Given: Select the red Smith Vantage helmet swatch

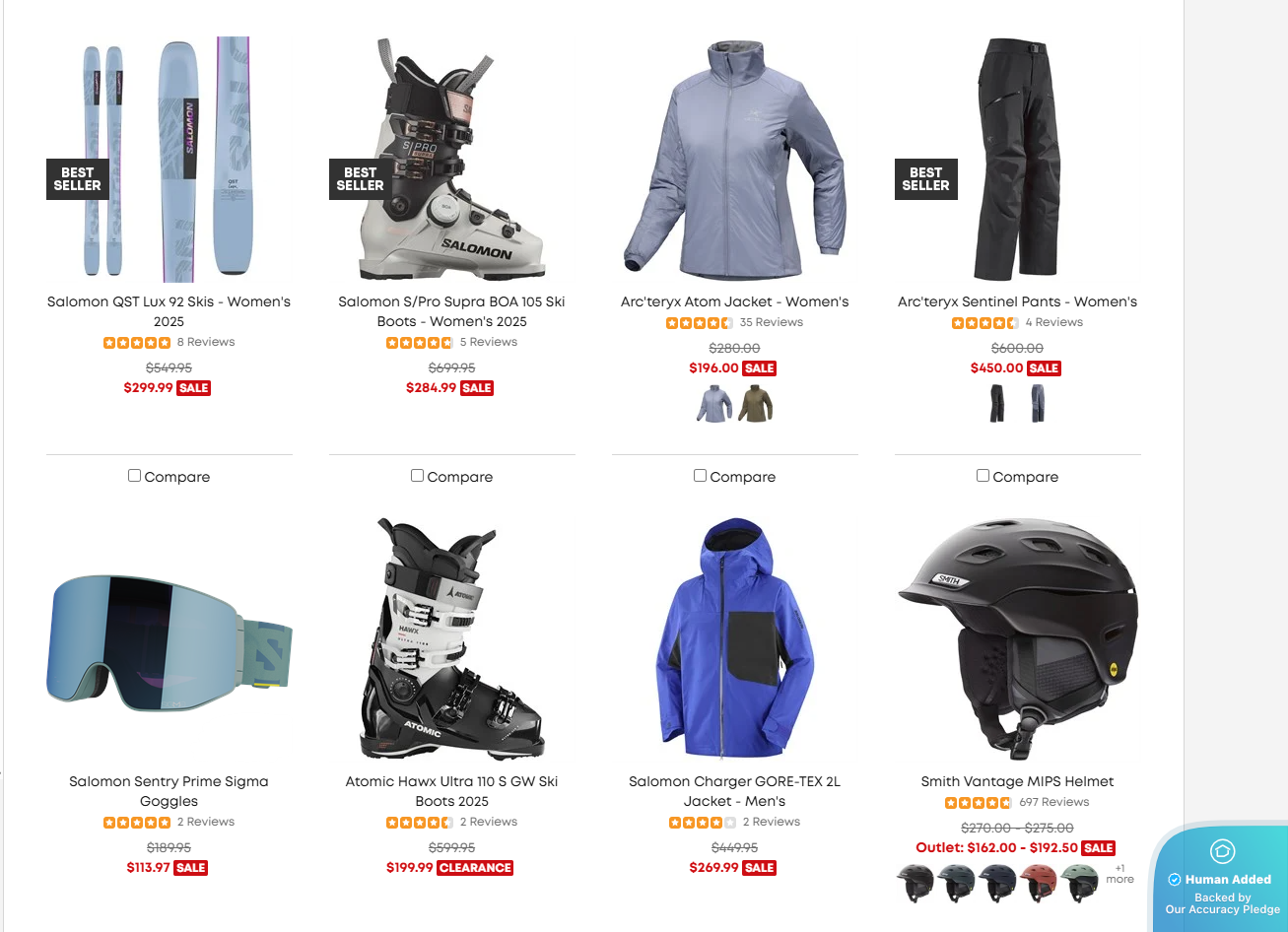Looking at the screenshot, I should 1039,883.
